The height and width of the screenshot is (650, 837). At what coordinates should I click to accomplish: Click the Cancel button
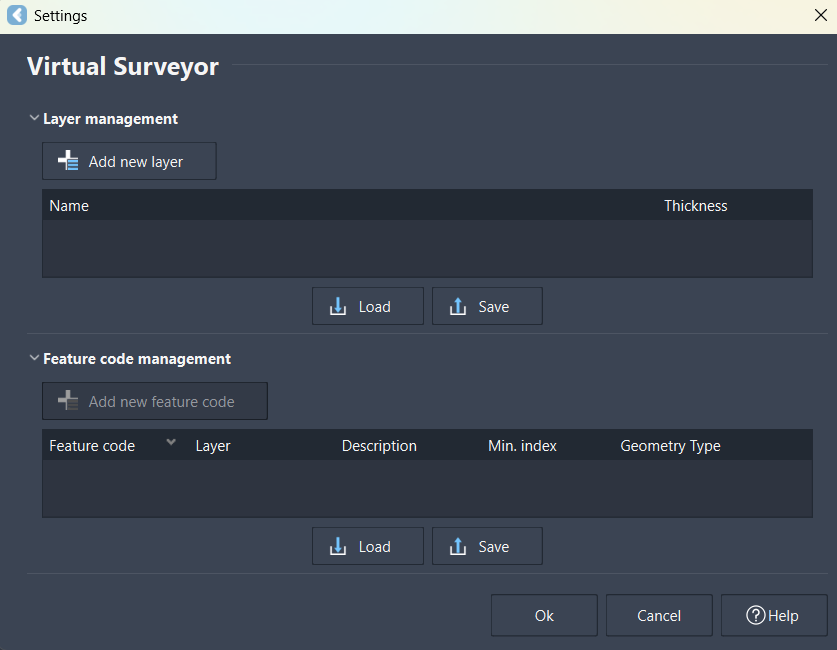659,615
